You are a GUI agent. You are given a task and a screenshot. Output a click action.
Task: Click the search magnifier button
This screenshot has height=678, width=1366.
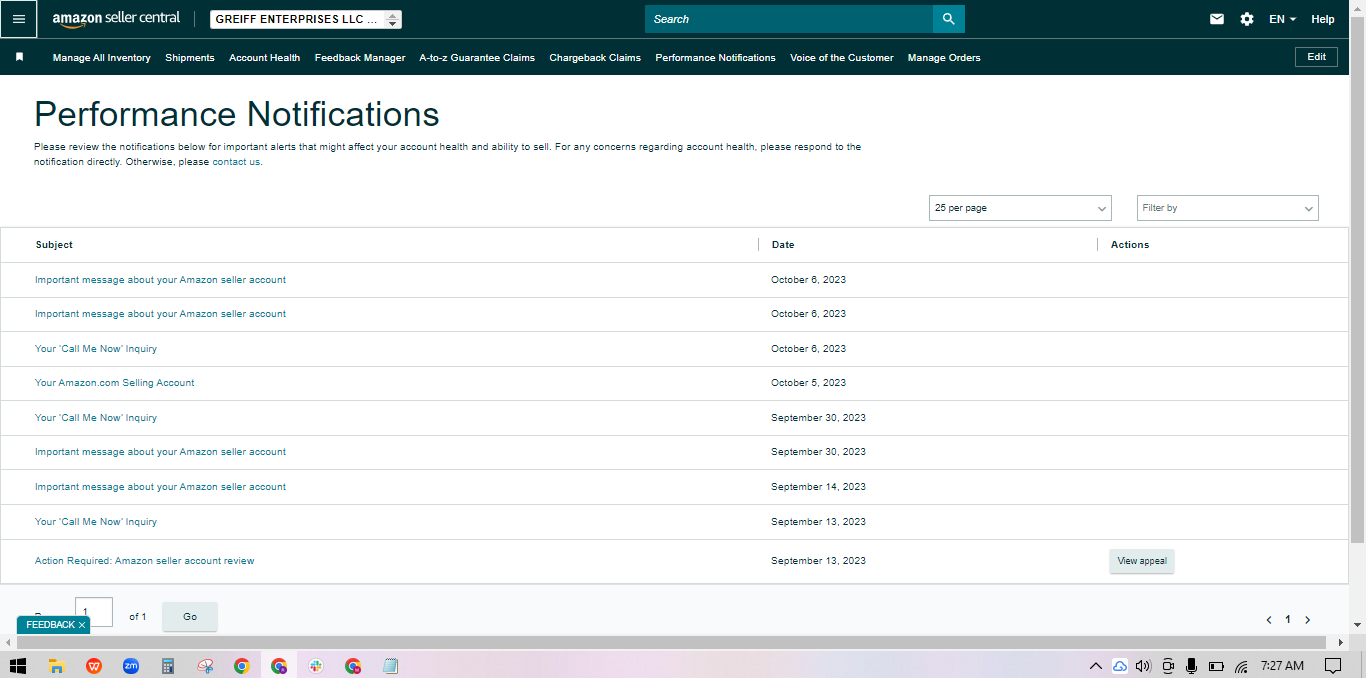pyautogui.click(x=949, y=19)
